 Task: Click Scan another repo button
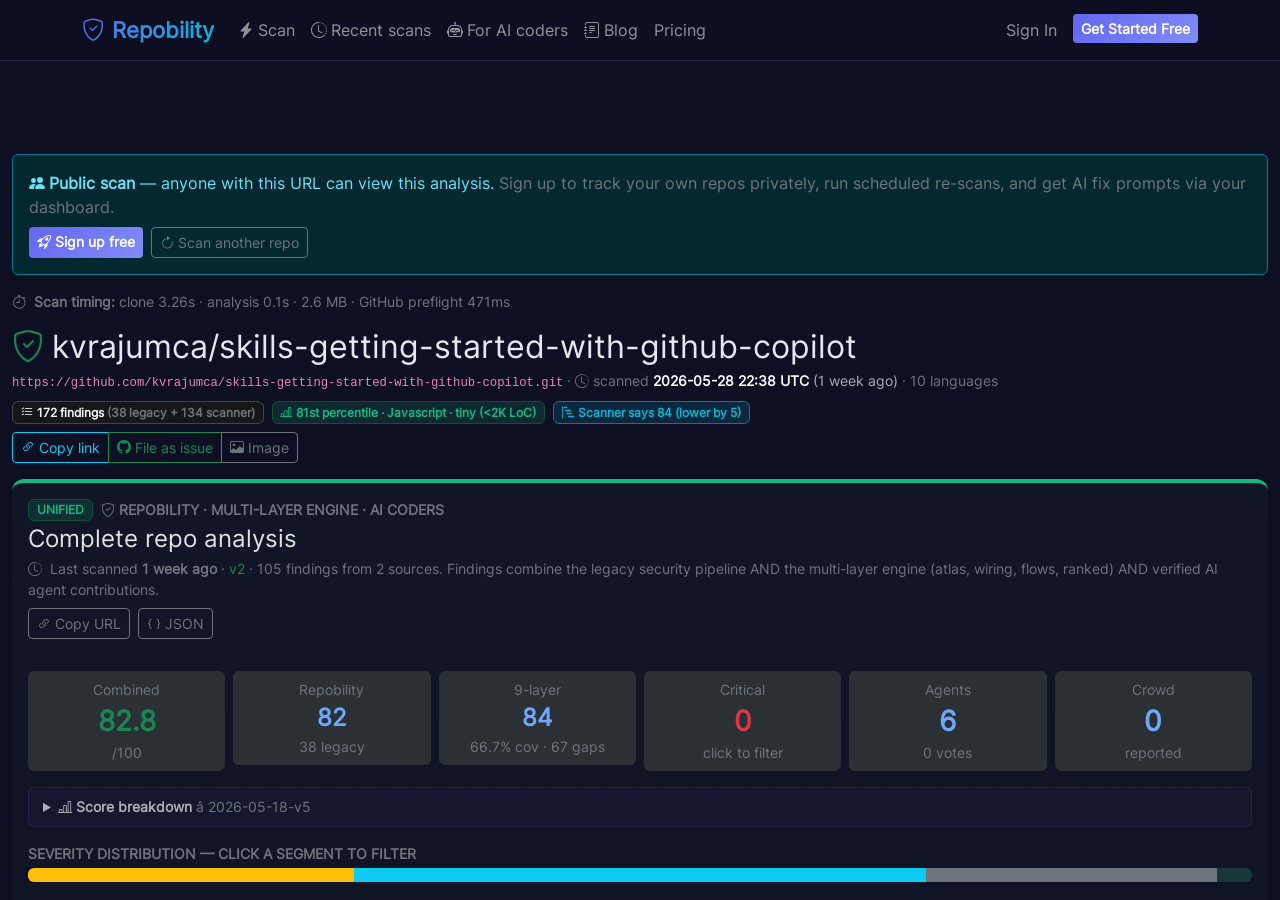pos(229,242)
